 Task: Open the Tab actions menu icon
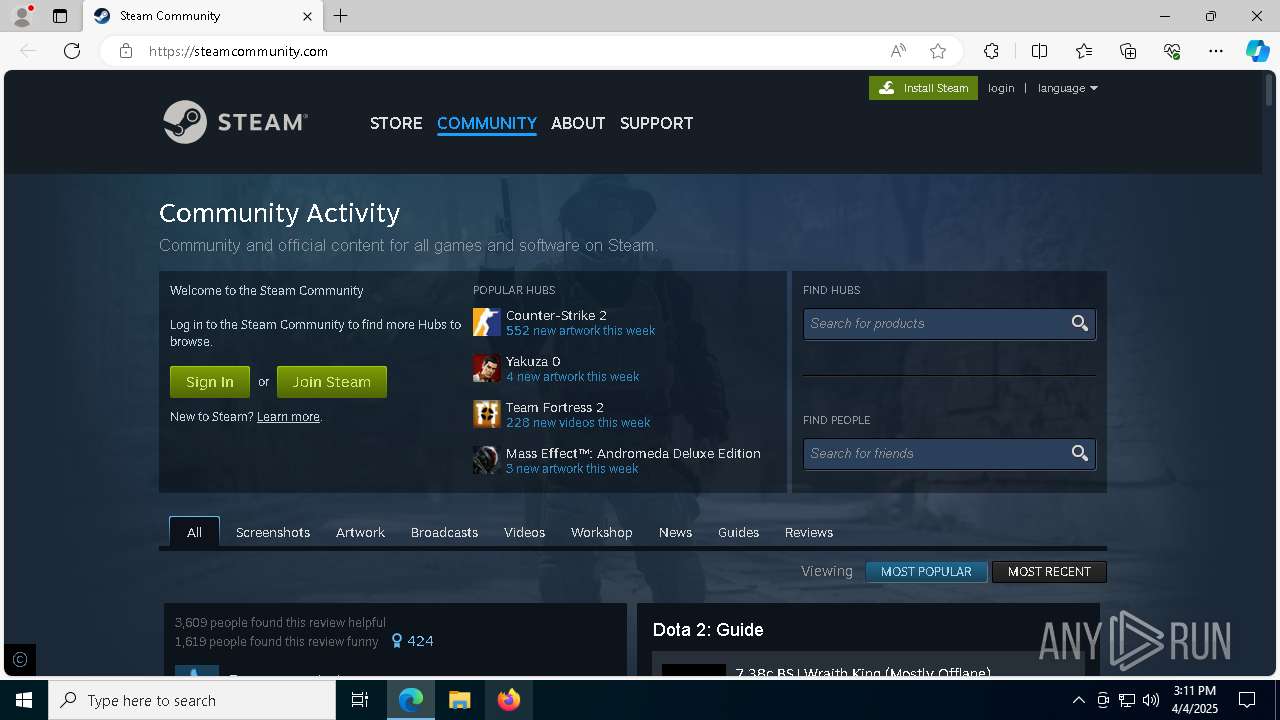click(60, 16)
